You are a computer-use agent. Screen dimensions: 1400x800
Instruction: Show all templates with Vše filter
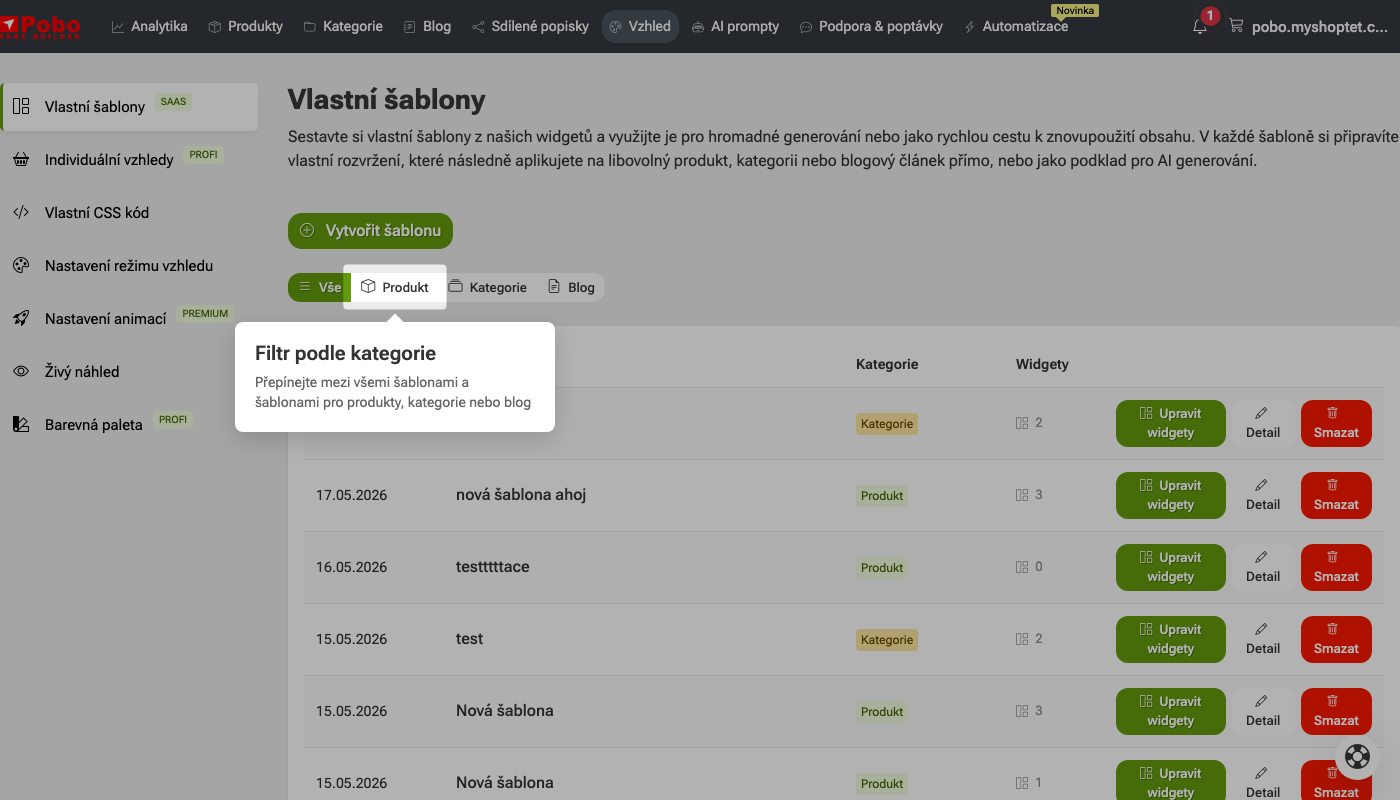click(320, 287)
